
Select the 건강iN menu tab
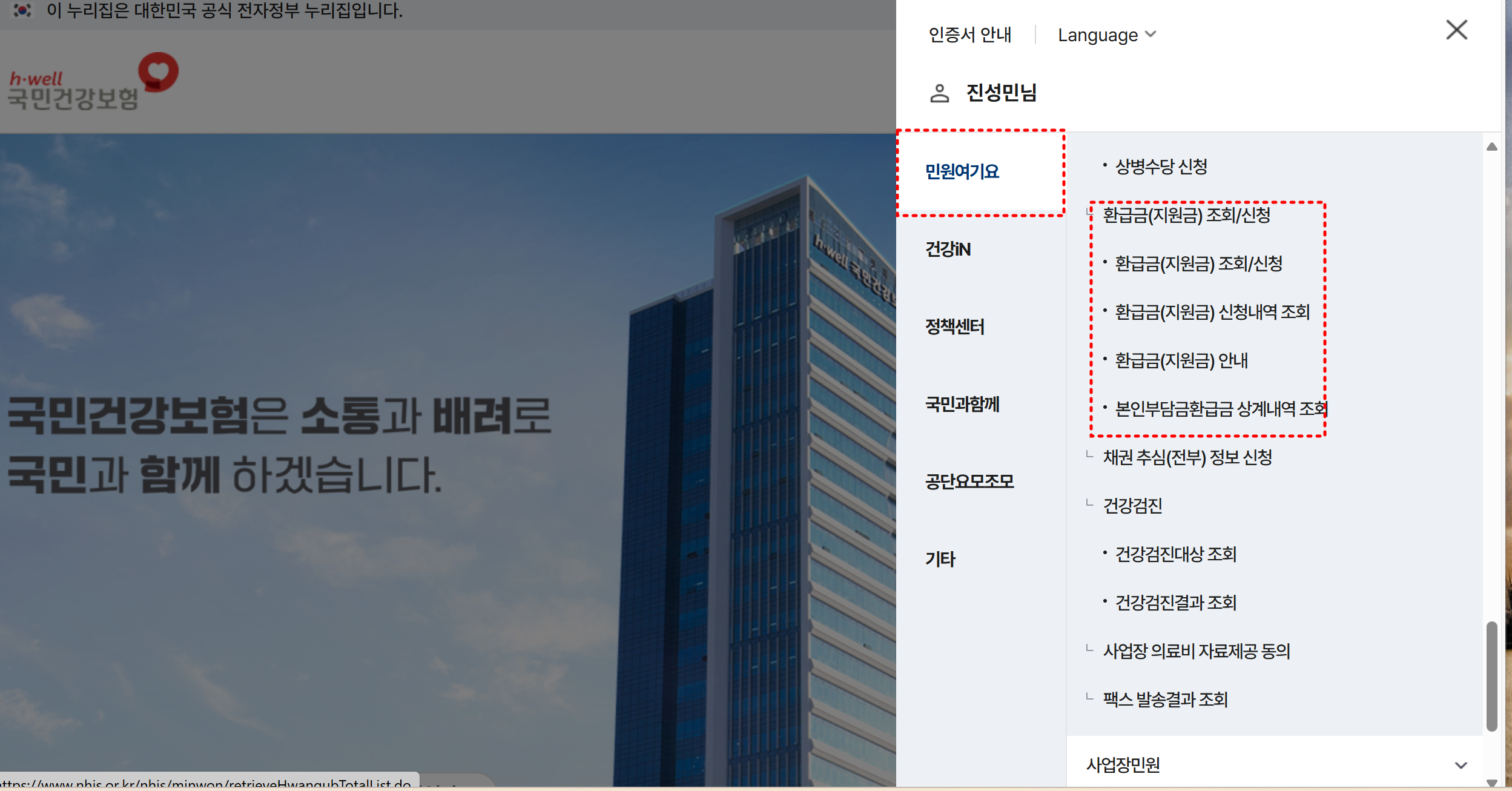948,250
